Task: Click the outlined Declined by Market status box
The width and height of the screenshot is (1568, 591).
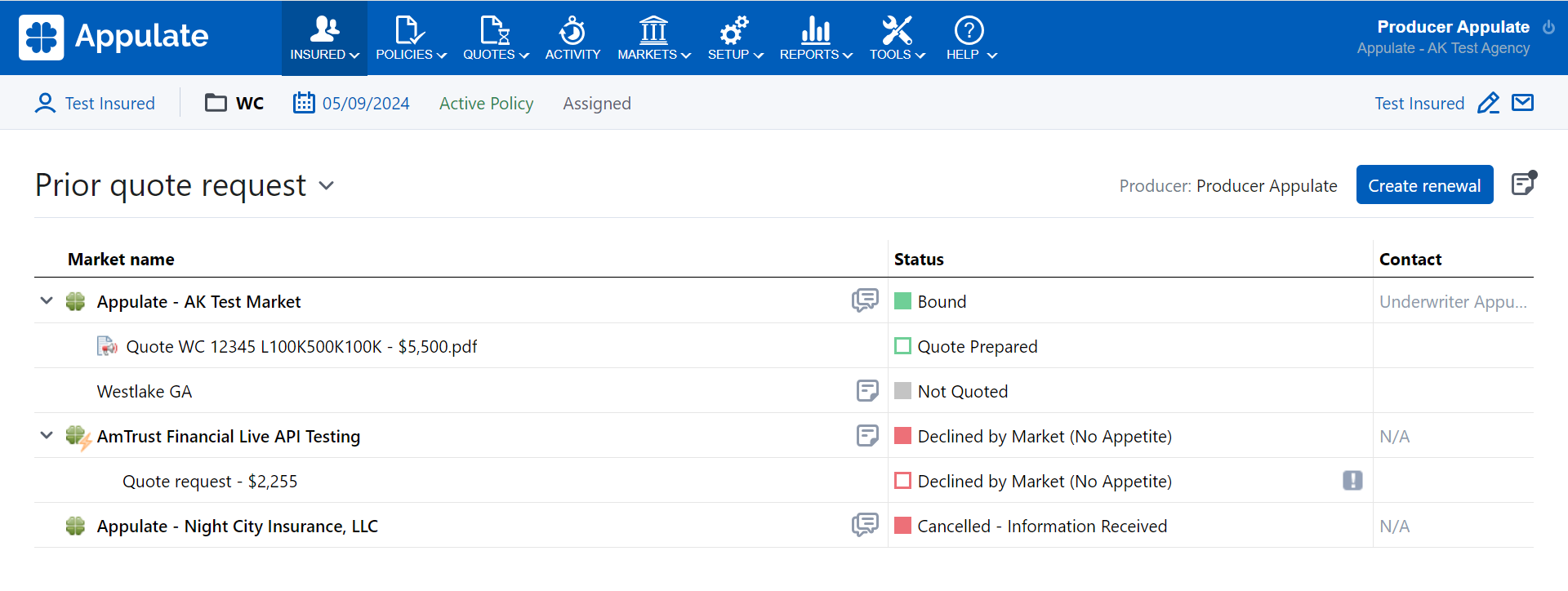Action: (902, 481)
